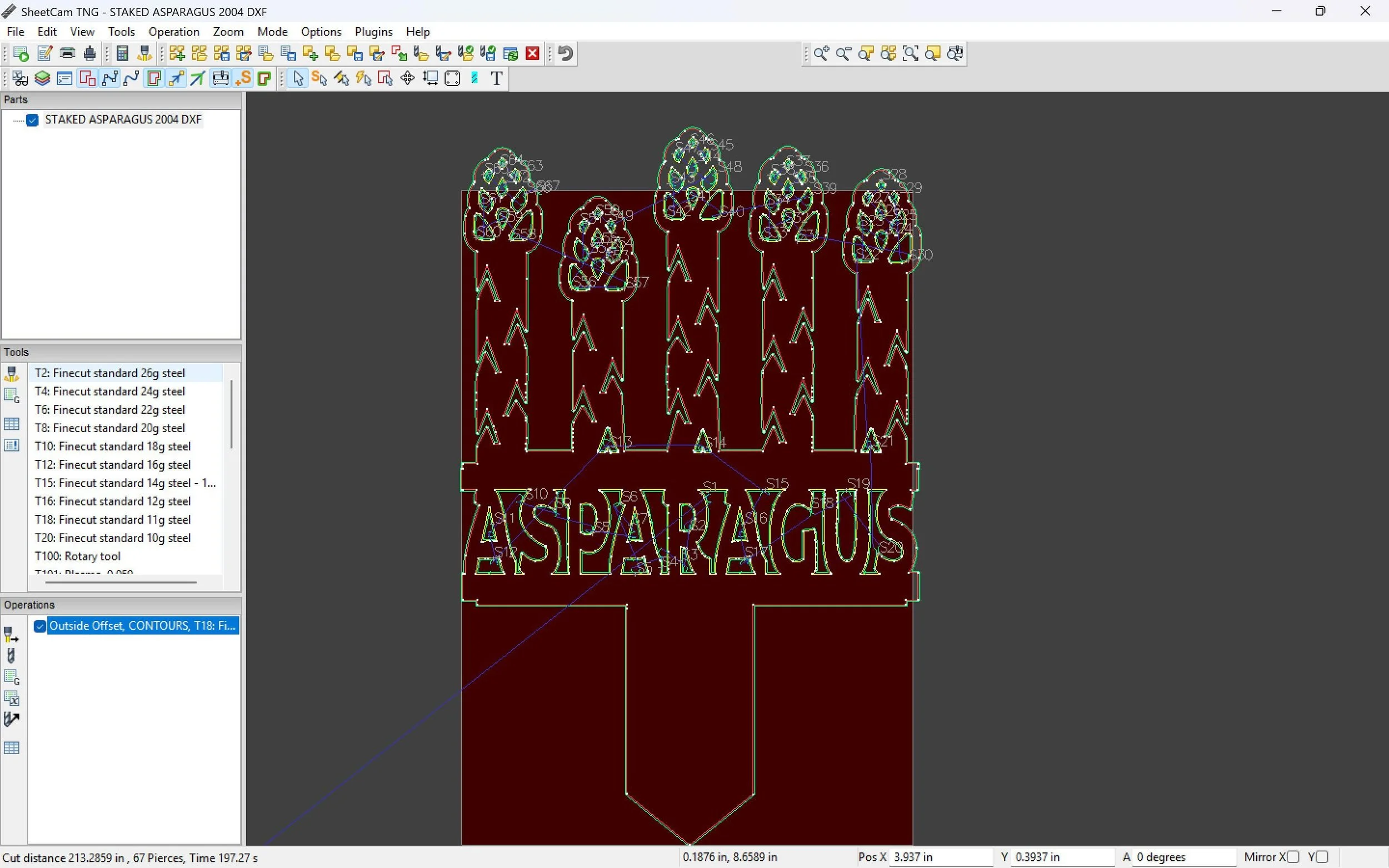Click the zoom to window icon
Image resolution: width=1389 pixels, height=868 pixels.
click(911, 53)
